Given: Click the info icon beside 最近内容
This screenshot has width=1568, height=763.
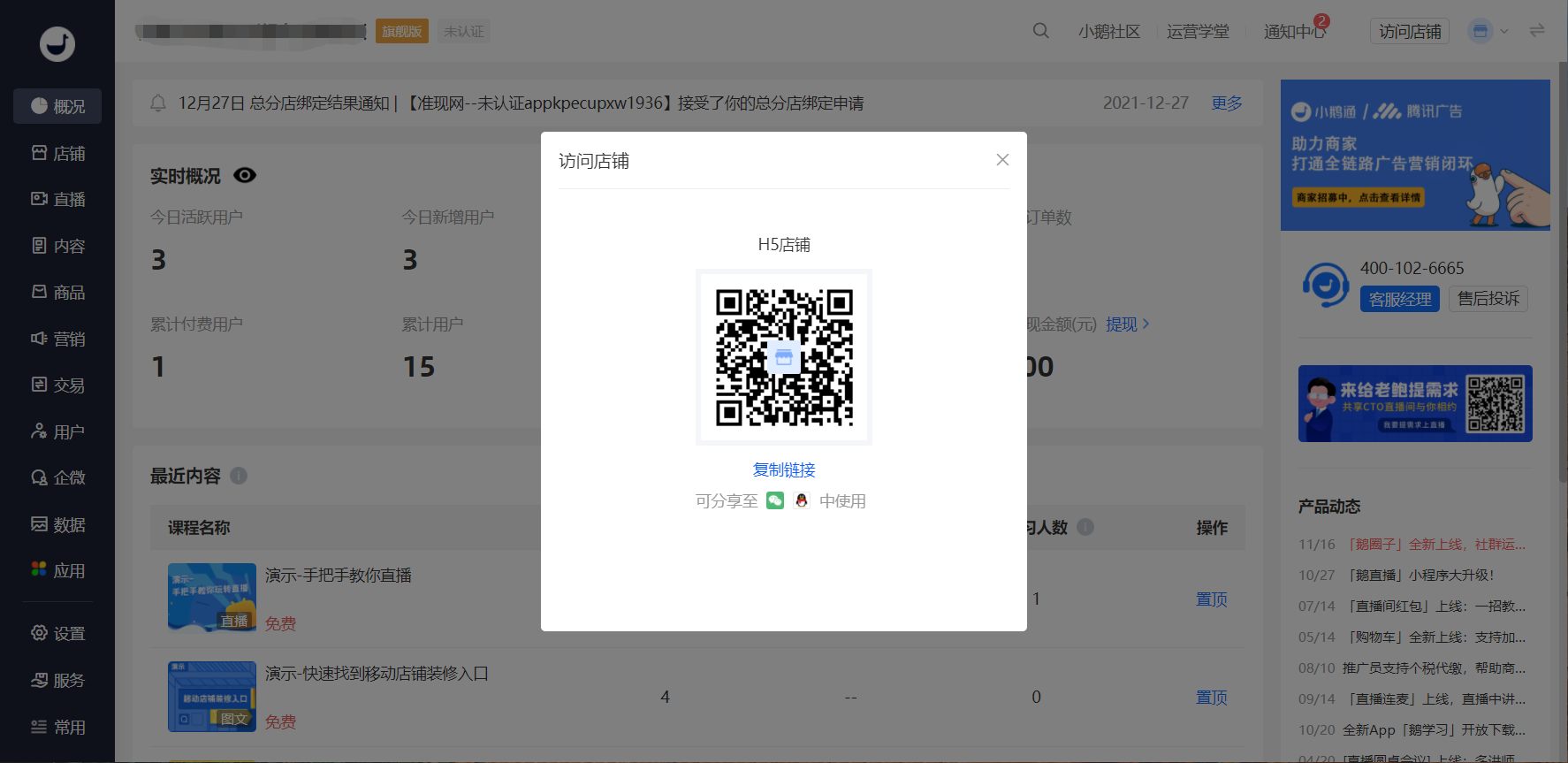Looking at the screenshot, I should point(239,476).
